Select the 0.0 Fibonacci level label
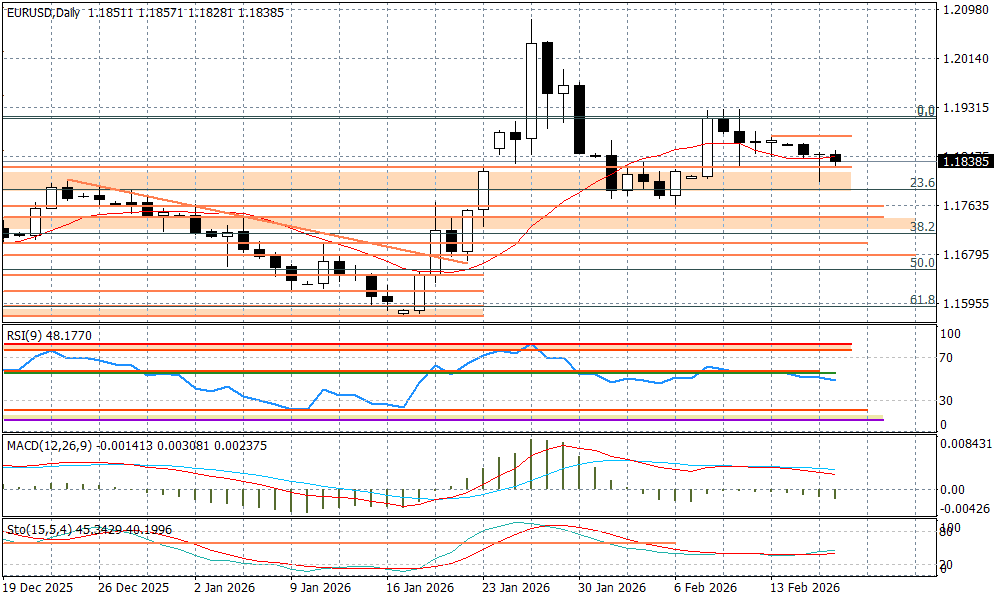Screen dimensions: 1000x600 tap(925, 110)
